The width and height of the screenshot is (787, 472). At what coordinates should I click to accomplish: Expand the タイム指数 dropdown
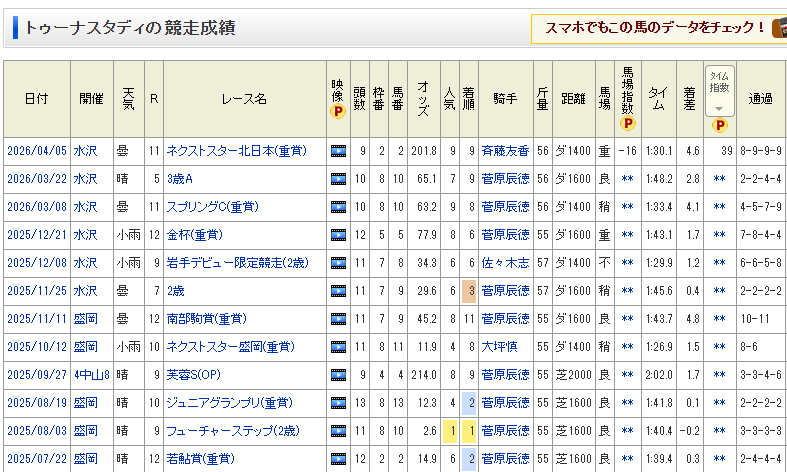(719, 107)
